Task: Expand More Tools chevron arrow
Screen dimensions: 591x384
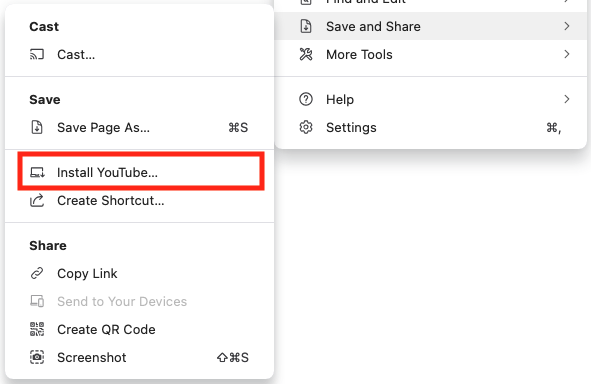Action: coord(567,54)
